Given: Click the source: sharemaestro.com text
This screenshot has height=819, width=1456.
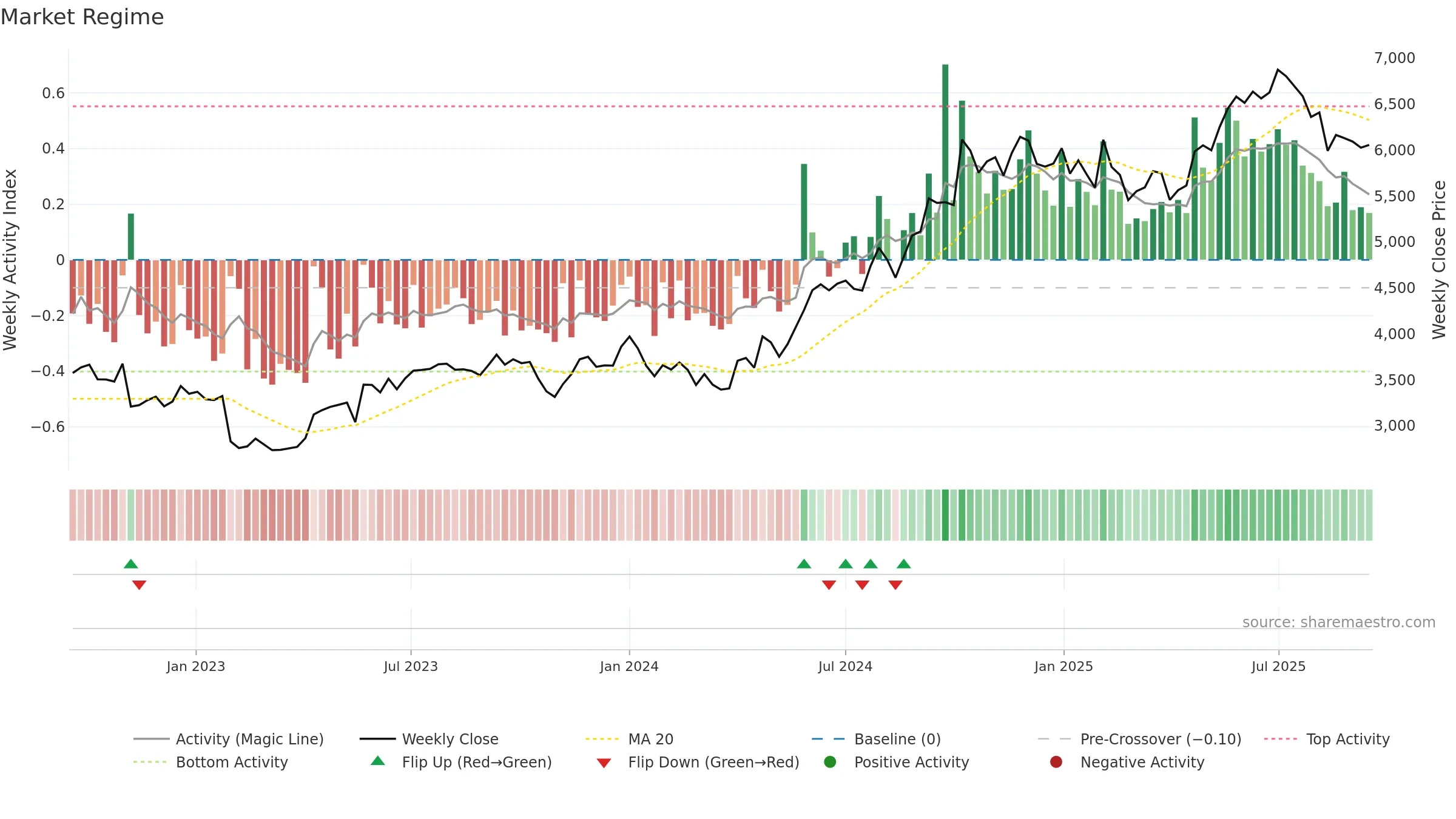Looking at the screenshot, I should click(x=1339, y=622).
